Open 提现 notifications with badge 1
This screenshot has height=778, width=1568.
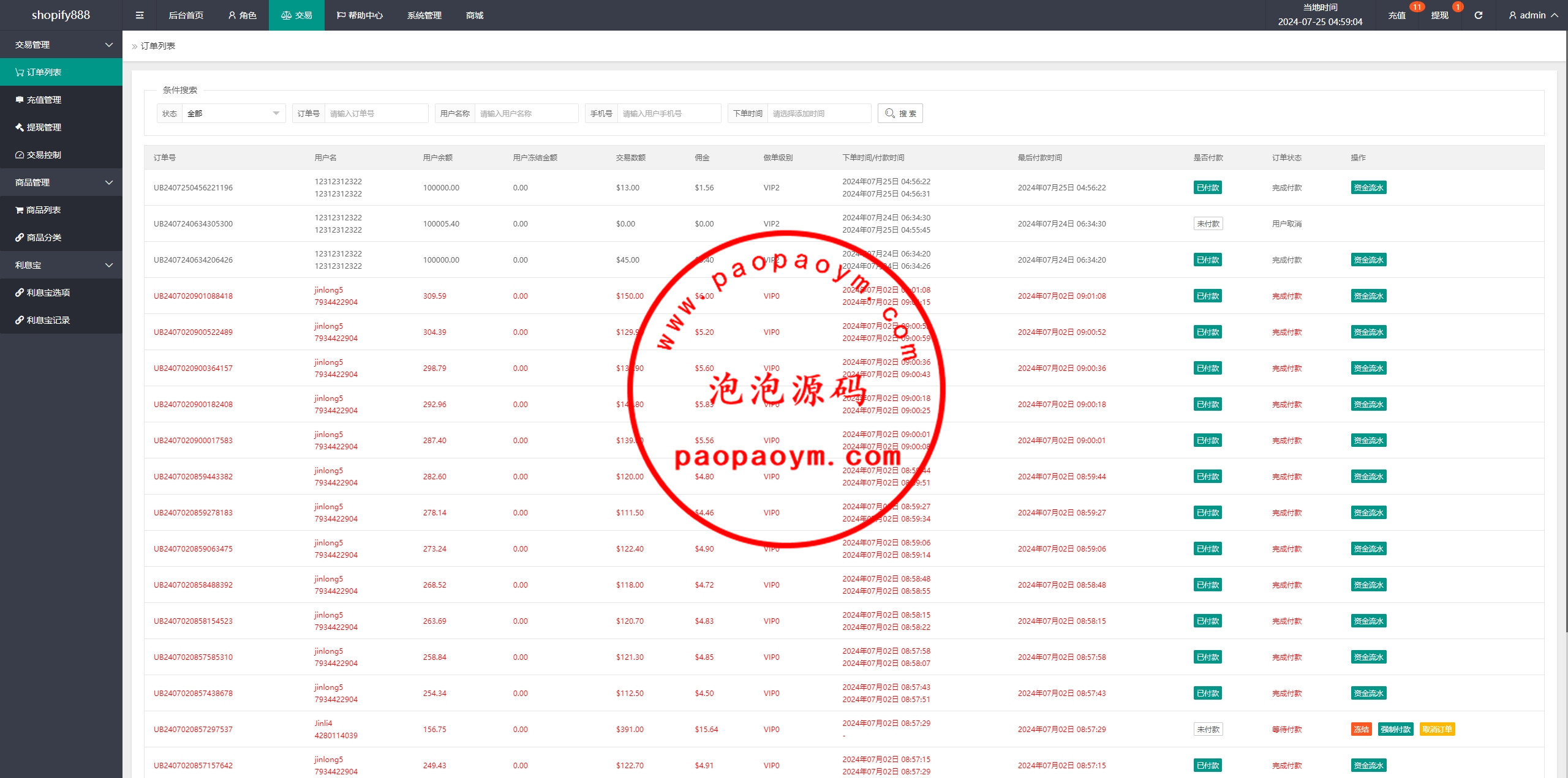(1439, 15)
